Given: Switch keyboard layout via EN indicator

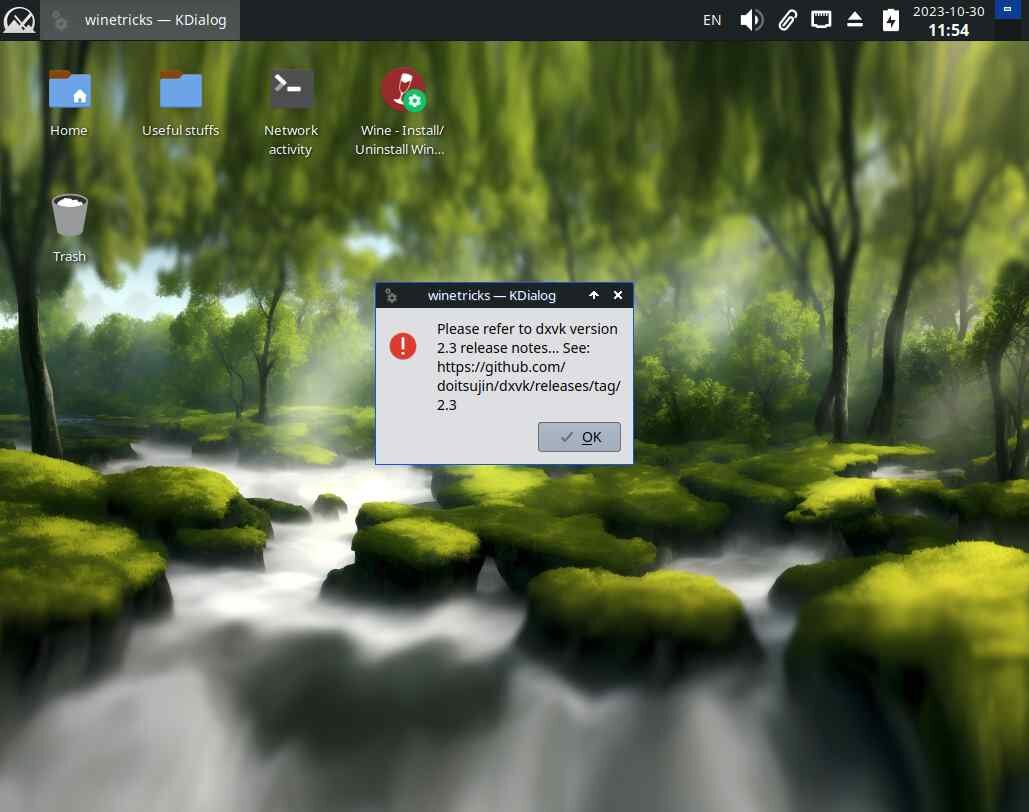Looking at the screenshot, I should pos(712,20).
